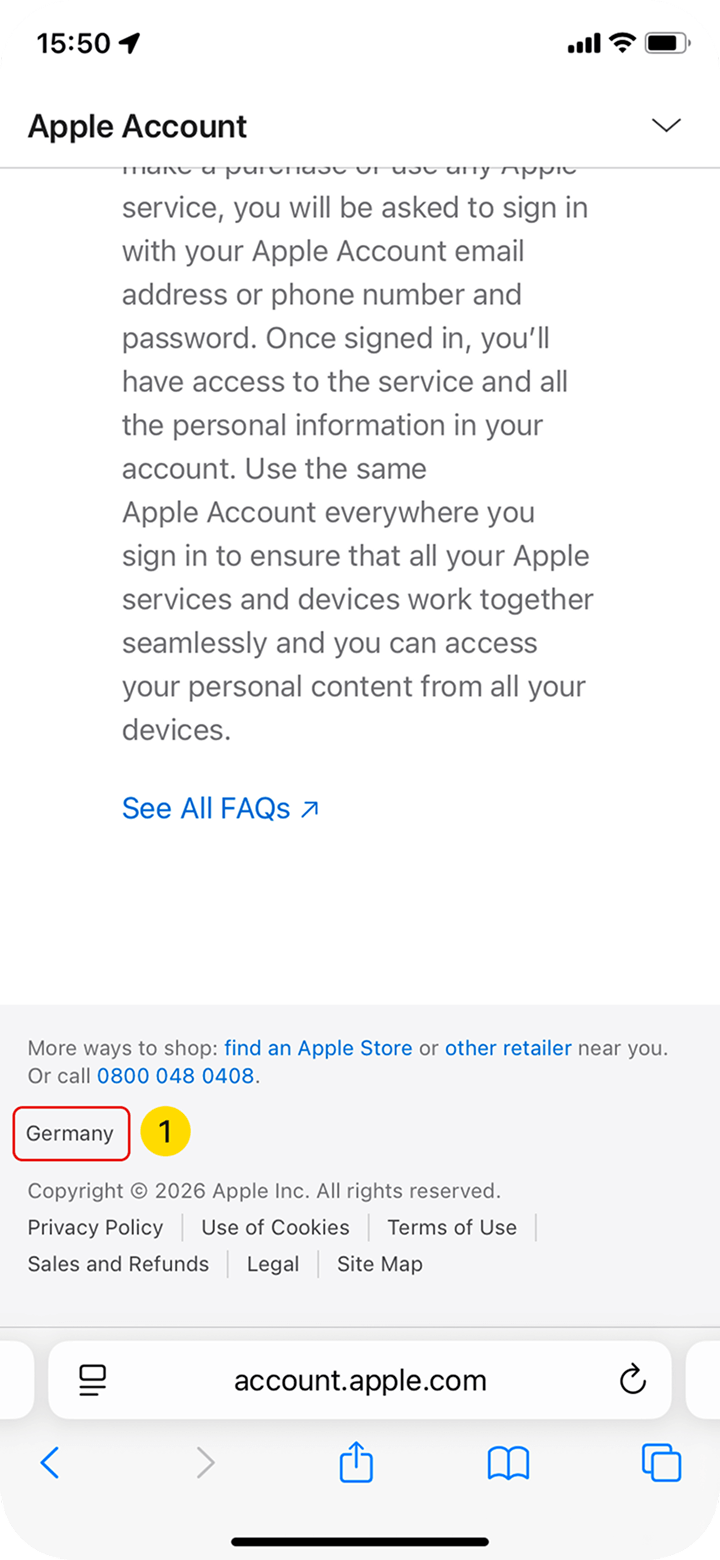Open the Terms of Use link
Image resolution: width=720 pixels, height=1560 pixels.
coord(452,1227)
